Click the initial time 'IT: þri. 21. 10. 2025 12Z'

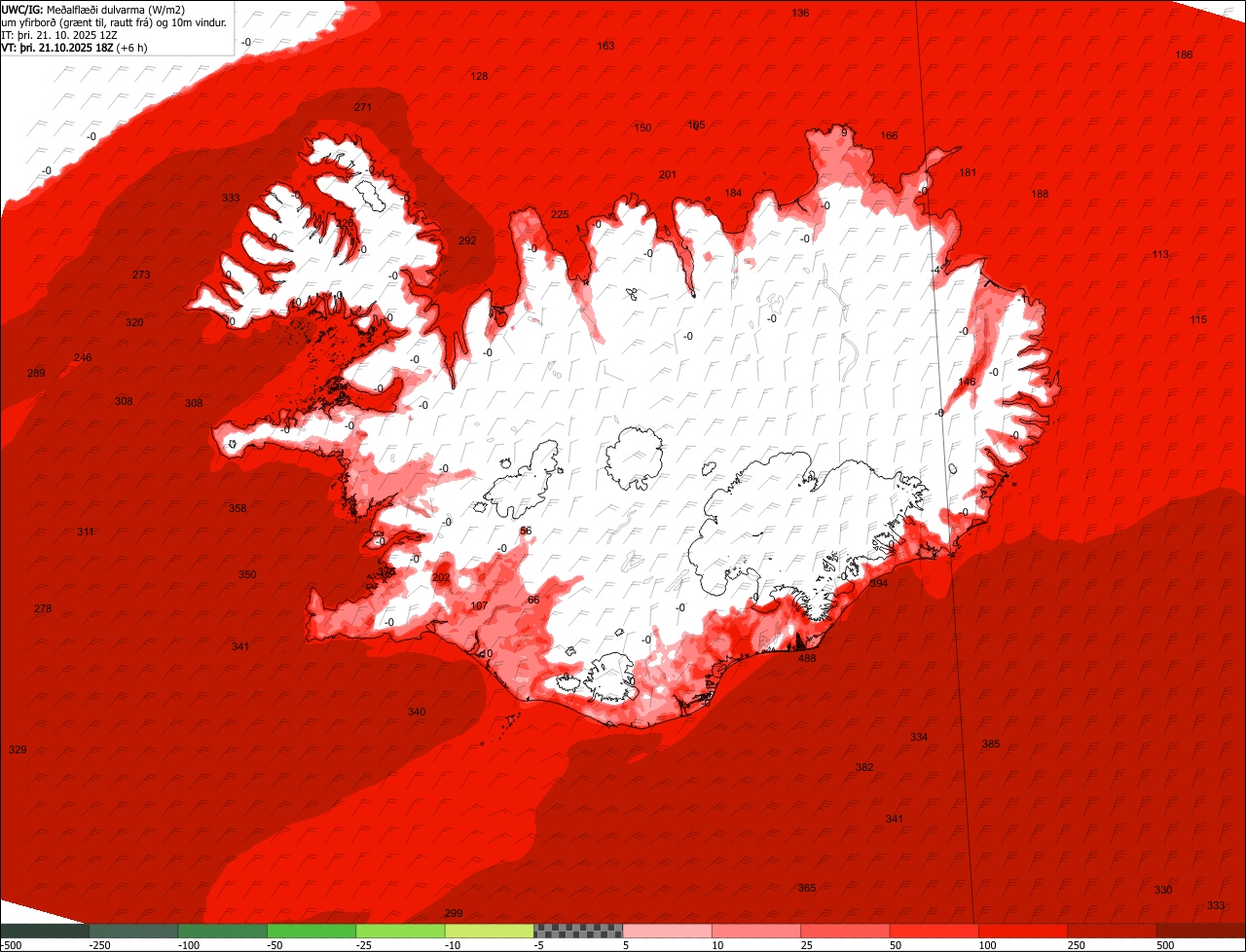pyautogui.click(x=60, y=35)
